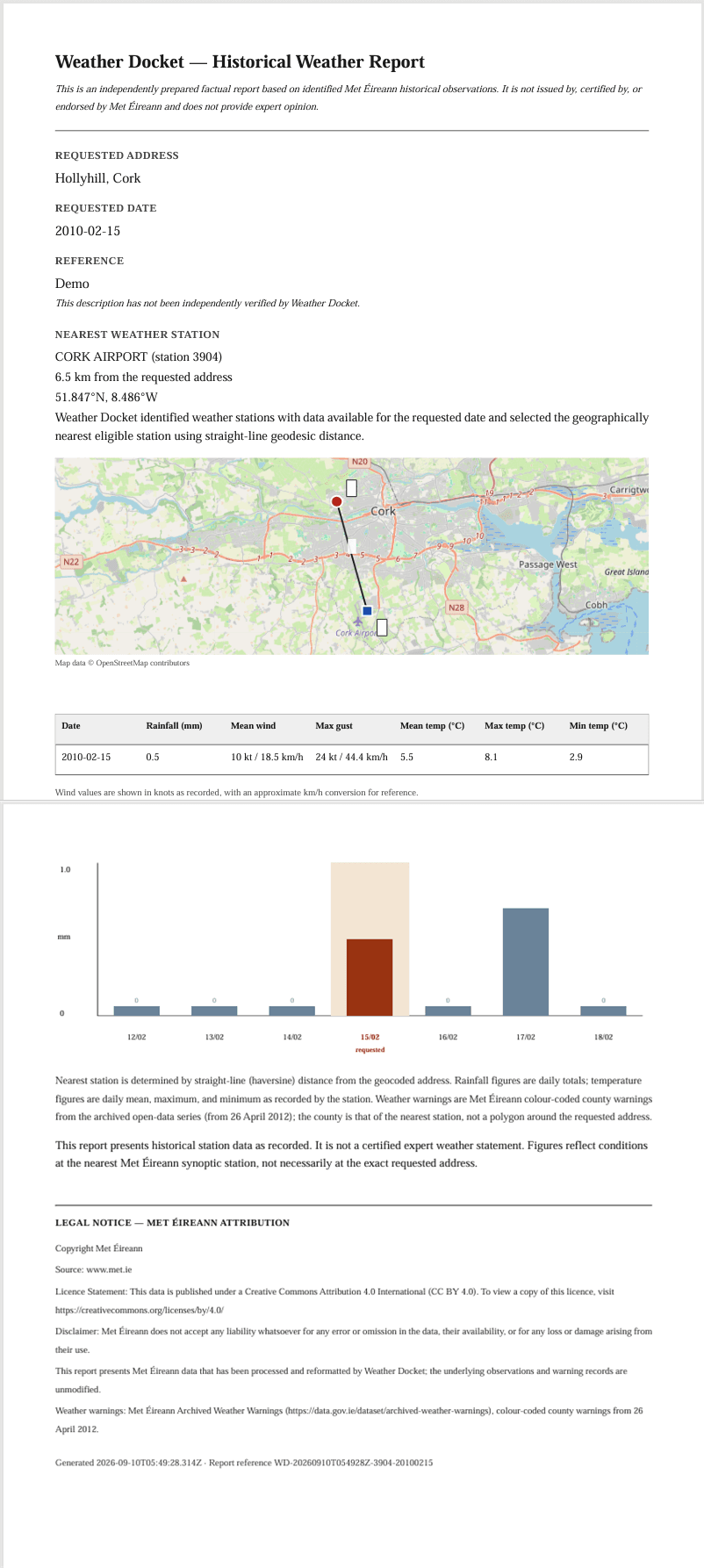Click the 15/02 requested label under the chart
The height and width of the screenshot is (1568, 704).
pyautogui.click(x=370, y=1043)
